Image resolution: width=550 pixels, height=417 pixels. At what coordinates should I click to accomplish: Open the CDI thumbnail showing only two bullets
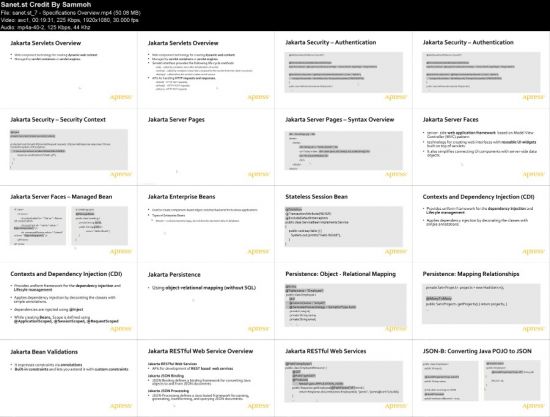(481, 224)
